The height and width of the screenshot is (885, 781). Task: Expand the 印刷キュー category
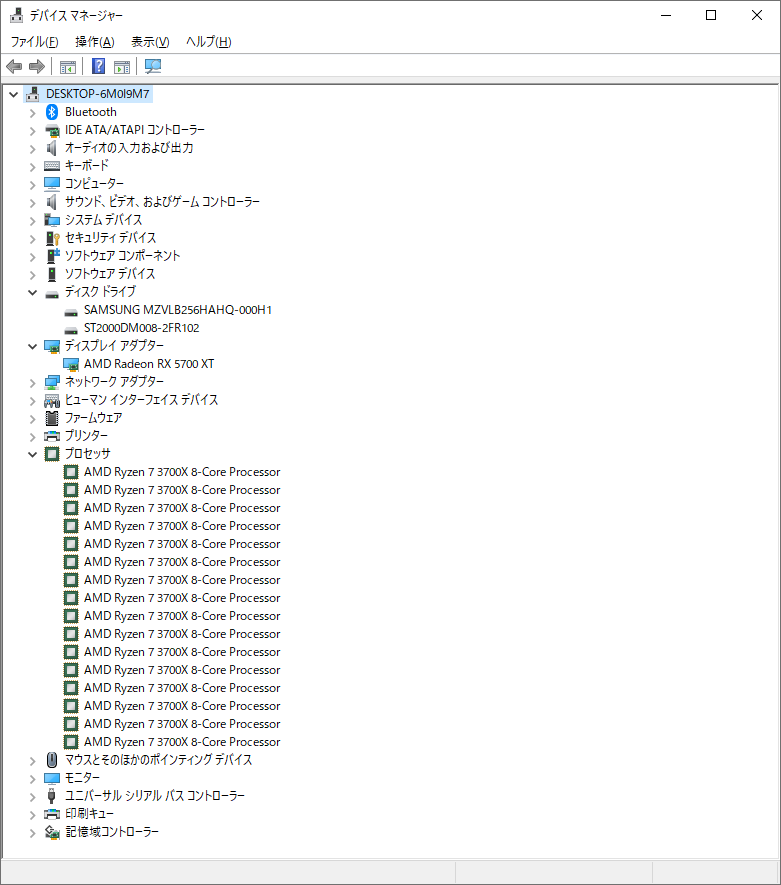(x=32, y=814)
